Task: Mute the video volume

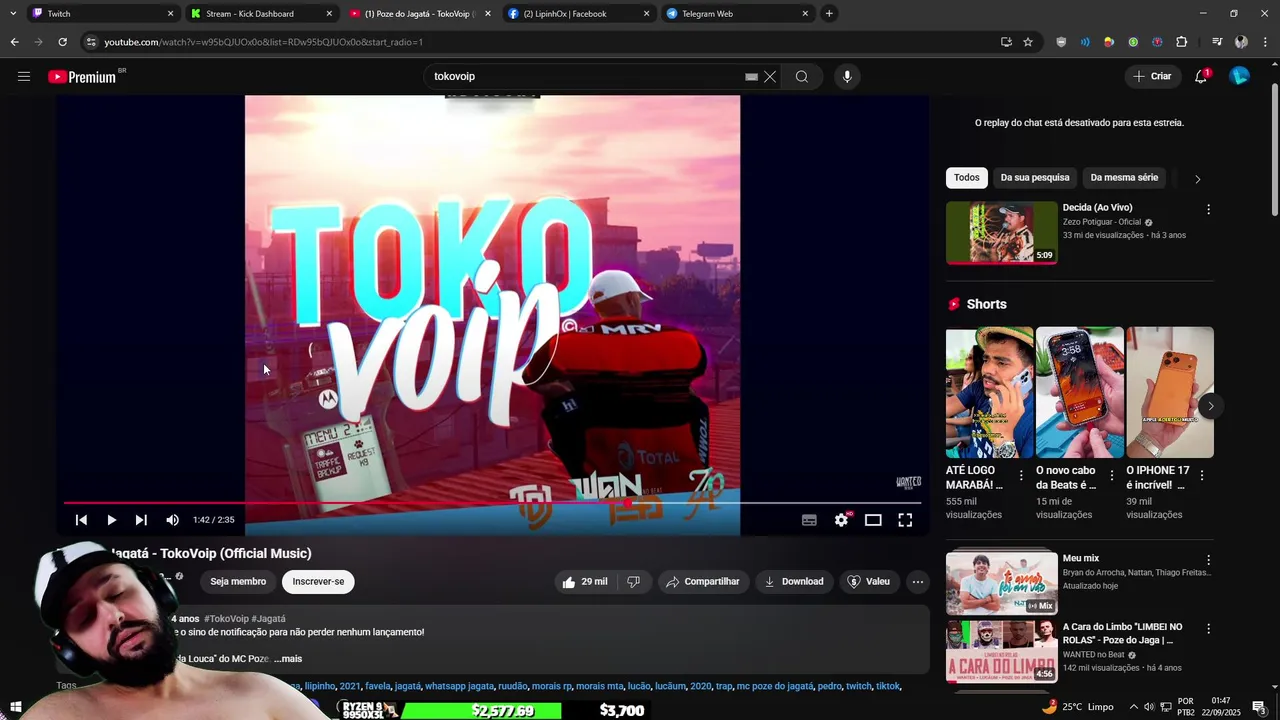Action: [x=172, y=520]
